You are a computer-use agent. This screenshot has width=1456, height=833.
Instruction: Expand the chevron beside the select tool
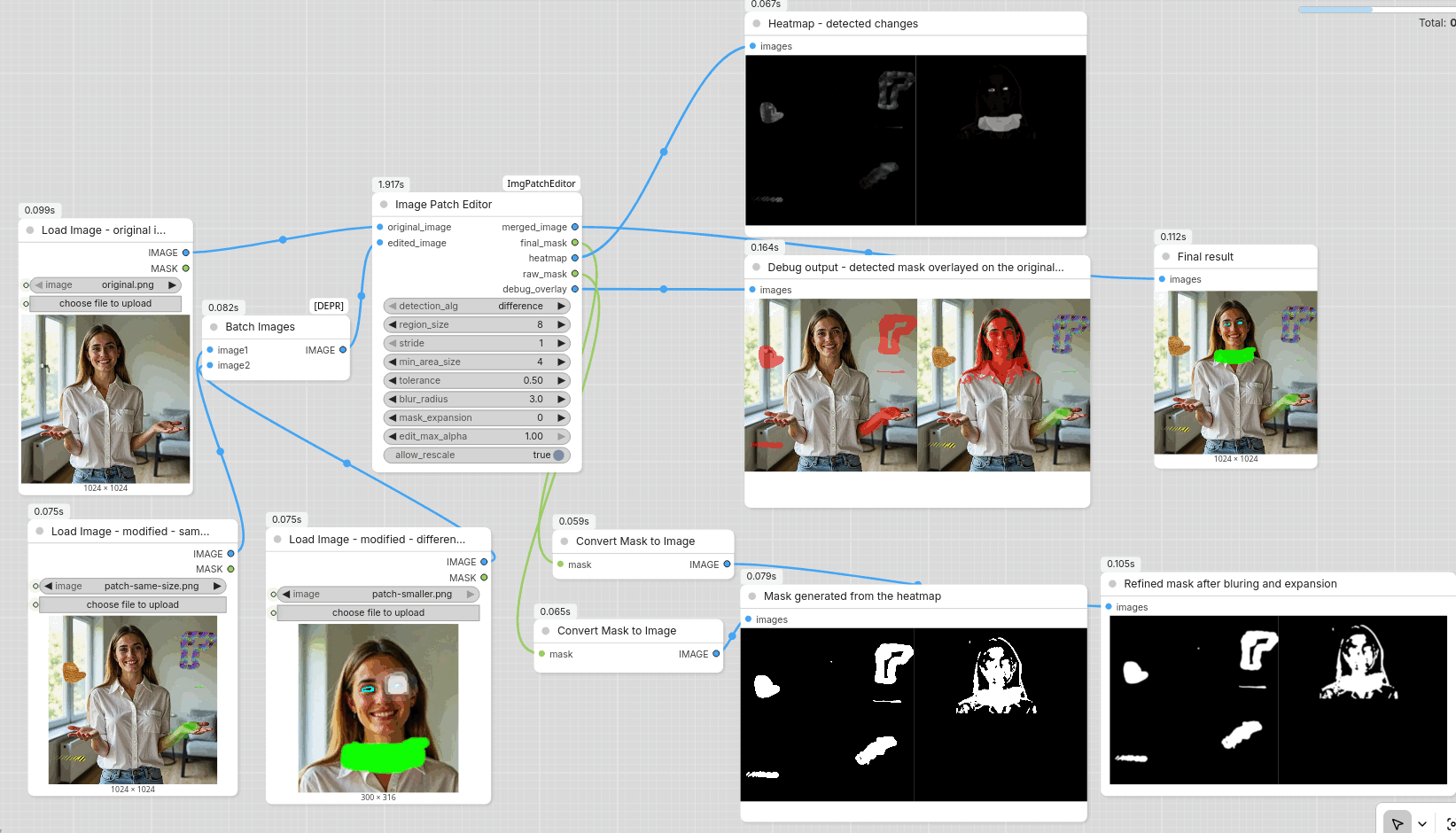[1422, 823]
